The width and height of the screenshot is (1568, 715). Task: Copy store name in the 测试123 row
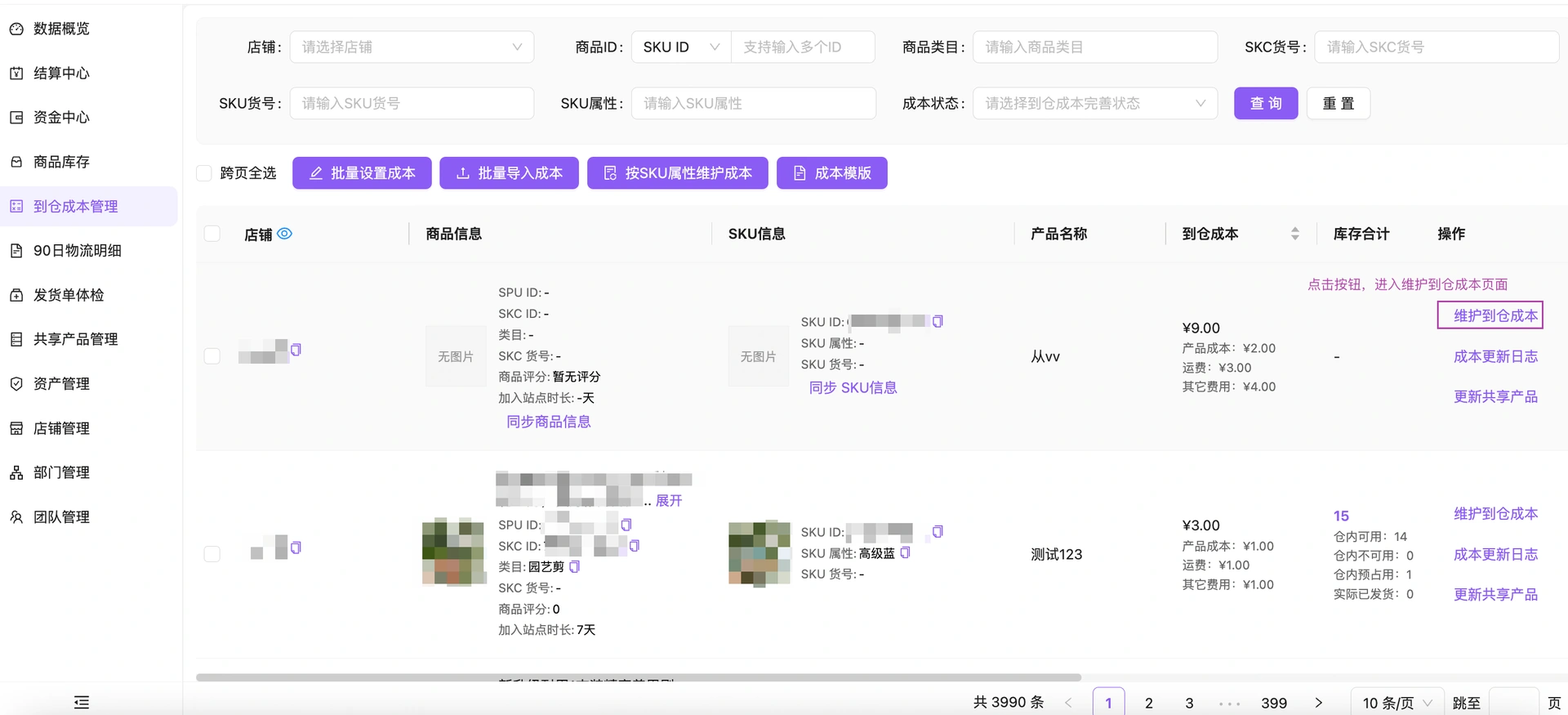pos(296,547)
